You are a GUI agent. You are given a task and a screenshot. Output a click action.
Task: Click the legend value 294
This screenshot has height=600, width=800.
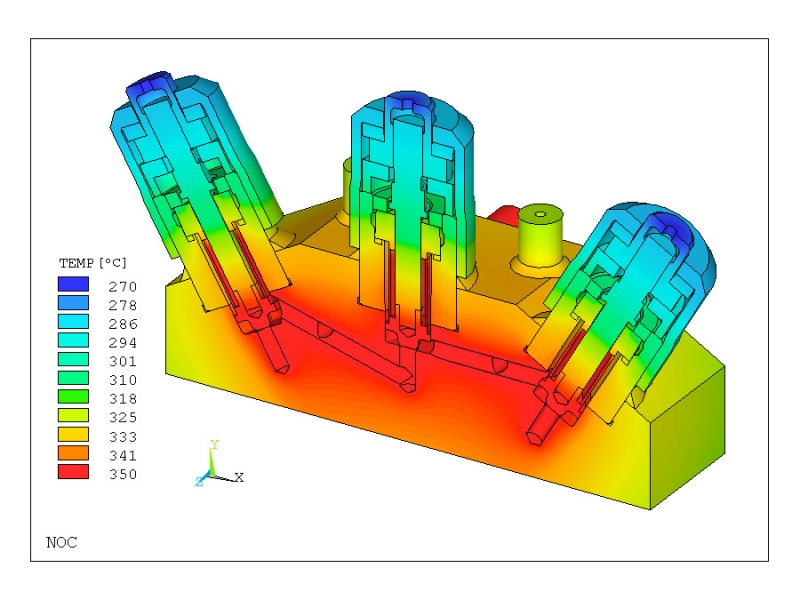click(x=123, y=343)
